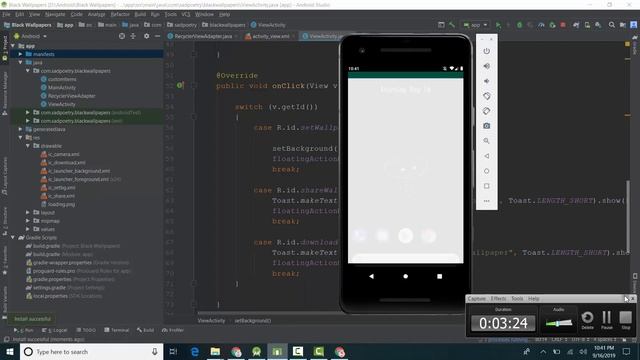Expand the generatedJava folder
The image size is (640, 360).
(x=20, y=129)
